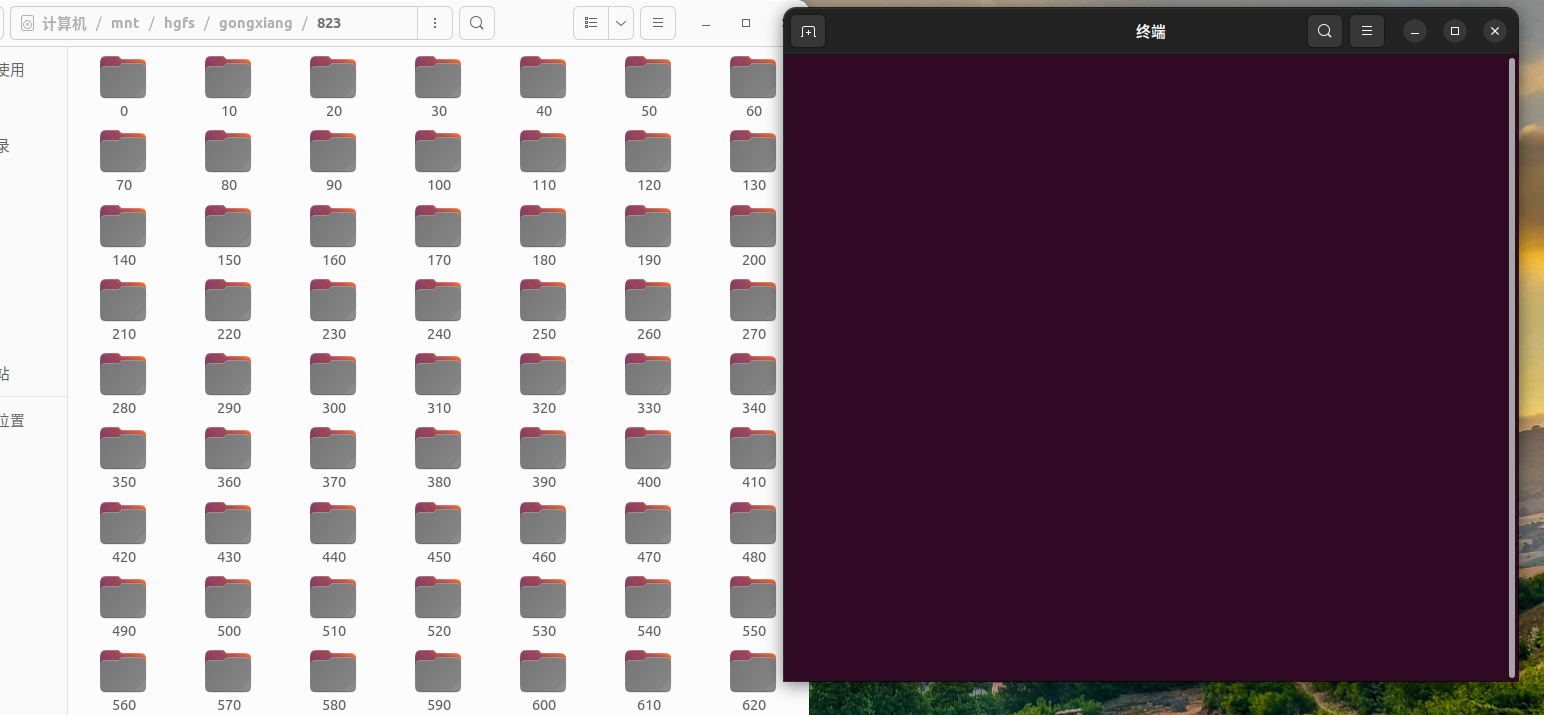1544x715 pixels.
Task: Jump to 计算机 root in path bar
Action: pyautogui.click(x=64, y=23)
